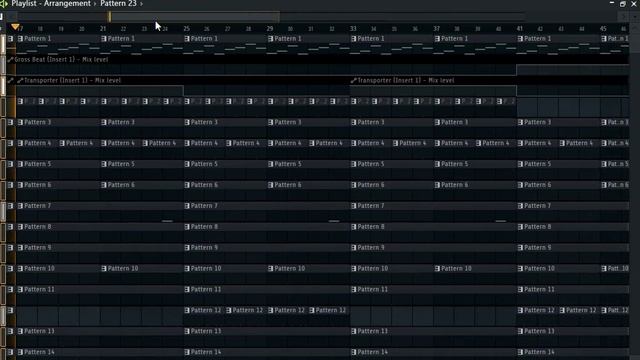This screenshot has height=360, width=640.
Task: Jump to bar 37 on the ruler
Action: coord(436,29)
